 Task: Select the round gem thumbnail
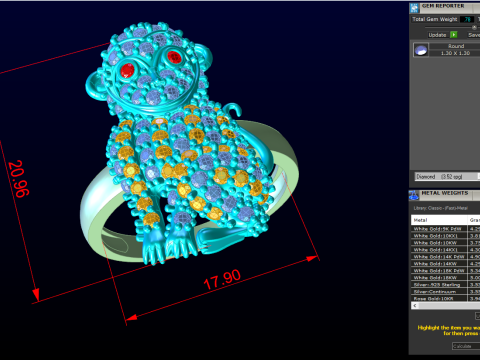(x=421, y=50)
